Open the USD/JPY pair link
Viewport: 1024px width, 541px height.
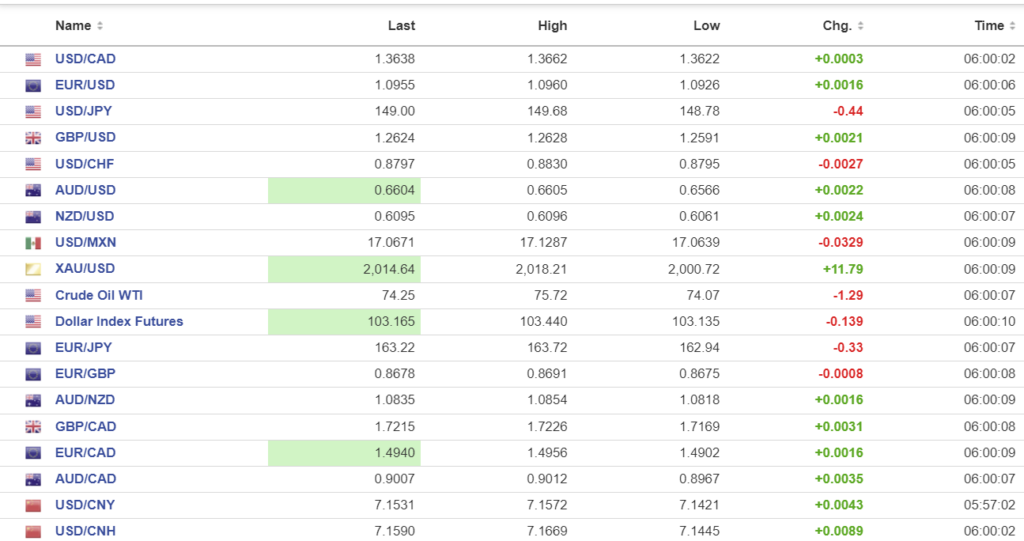83,111
